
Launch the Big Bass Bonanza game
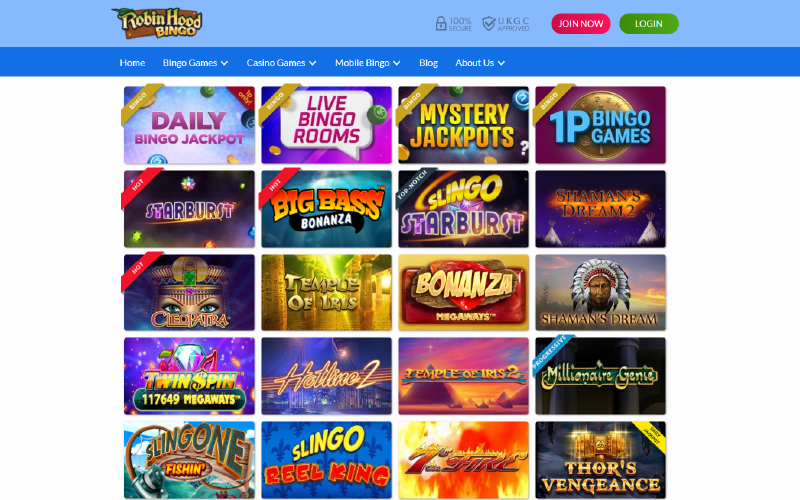tap(327, 209)
